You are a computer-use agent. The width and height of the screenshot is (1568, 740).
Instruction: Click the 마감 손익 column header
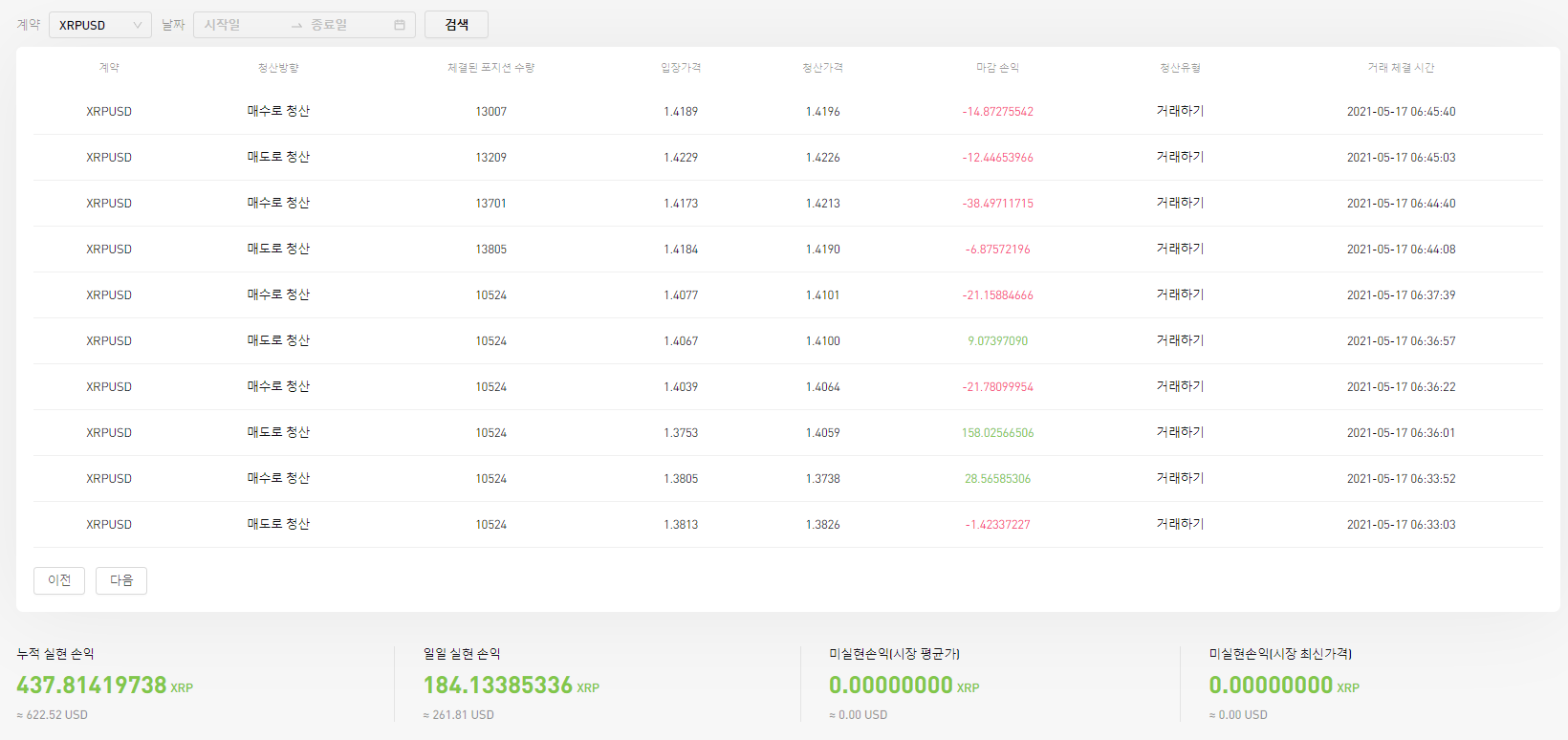pyautogui.click(x=997, y=68)
